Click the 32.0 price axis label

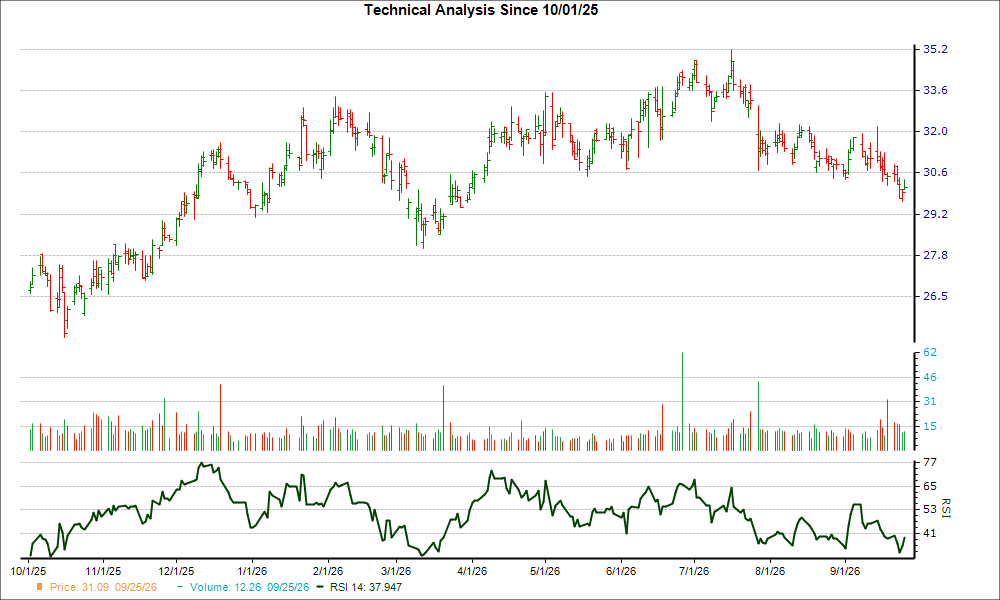[x=936, y=131]
